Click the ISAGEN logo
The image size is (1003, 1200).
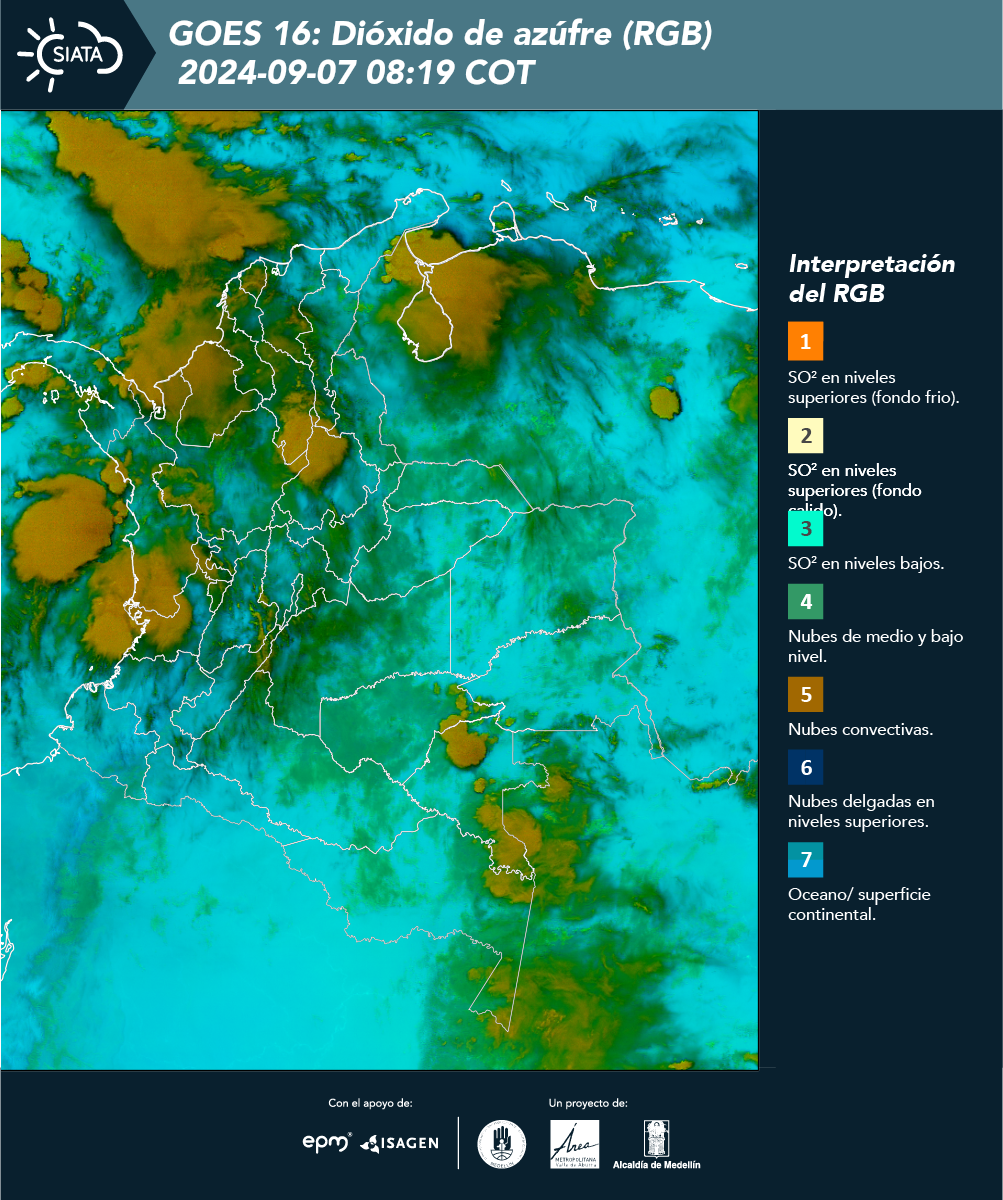coord(399,1143)
